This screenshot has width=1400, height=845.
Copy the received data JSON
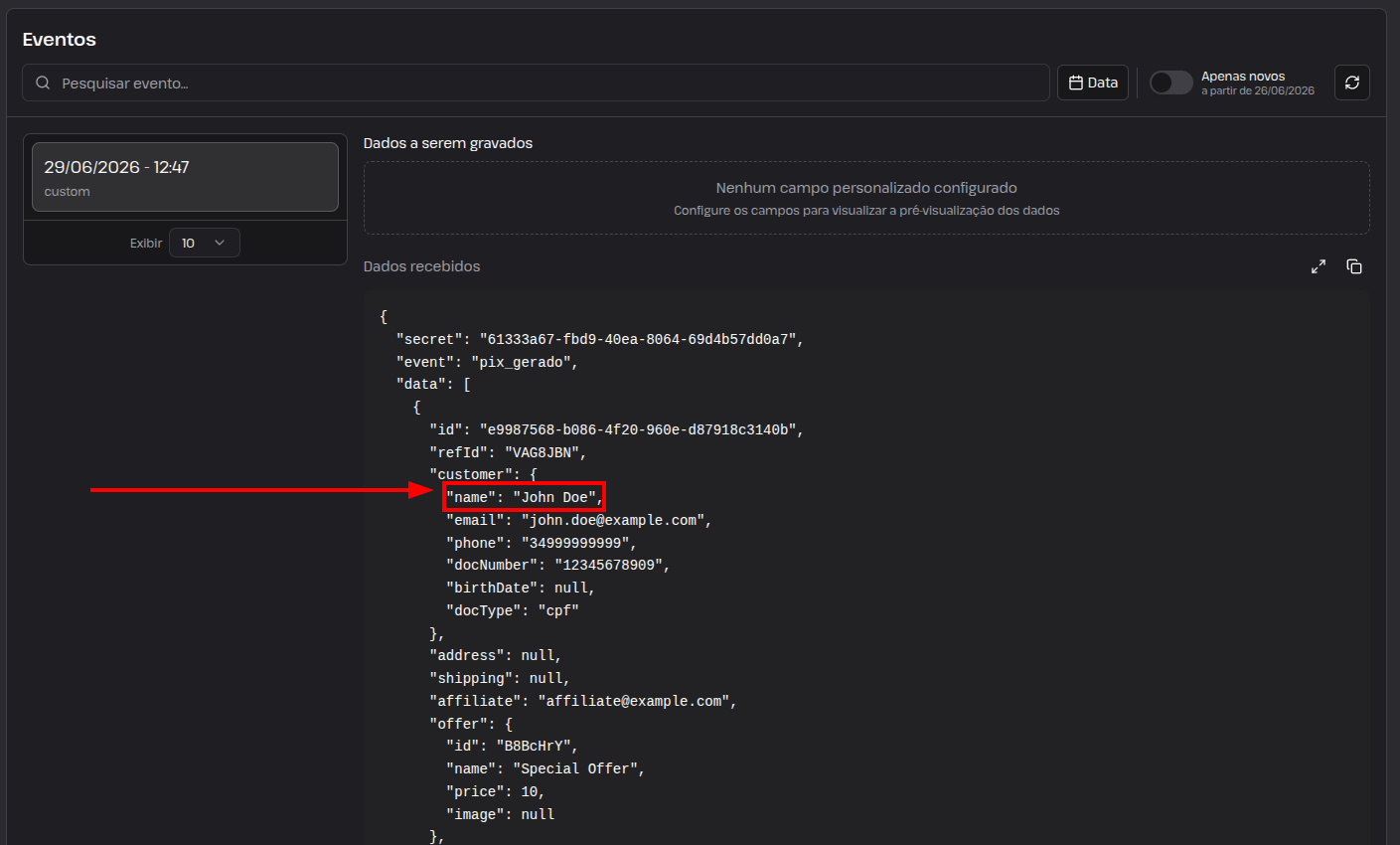coord(1354,266)
